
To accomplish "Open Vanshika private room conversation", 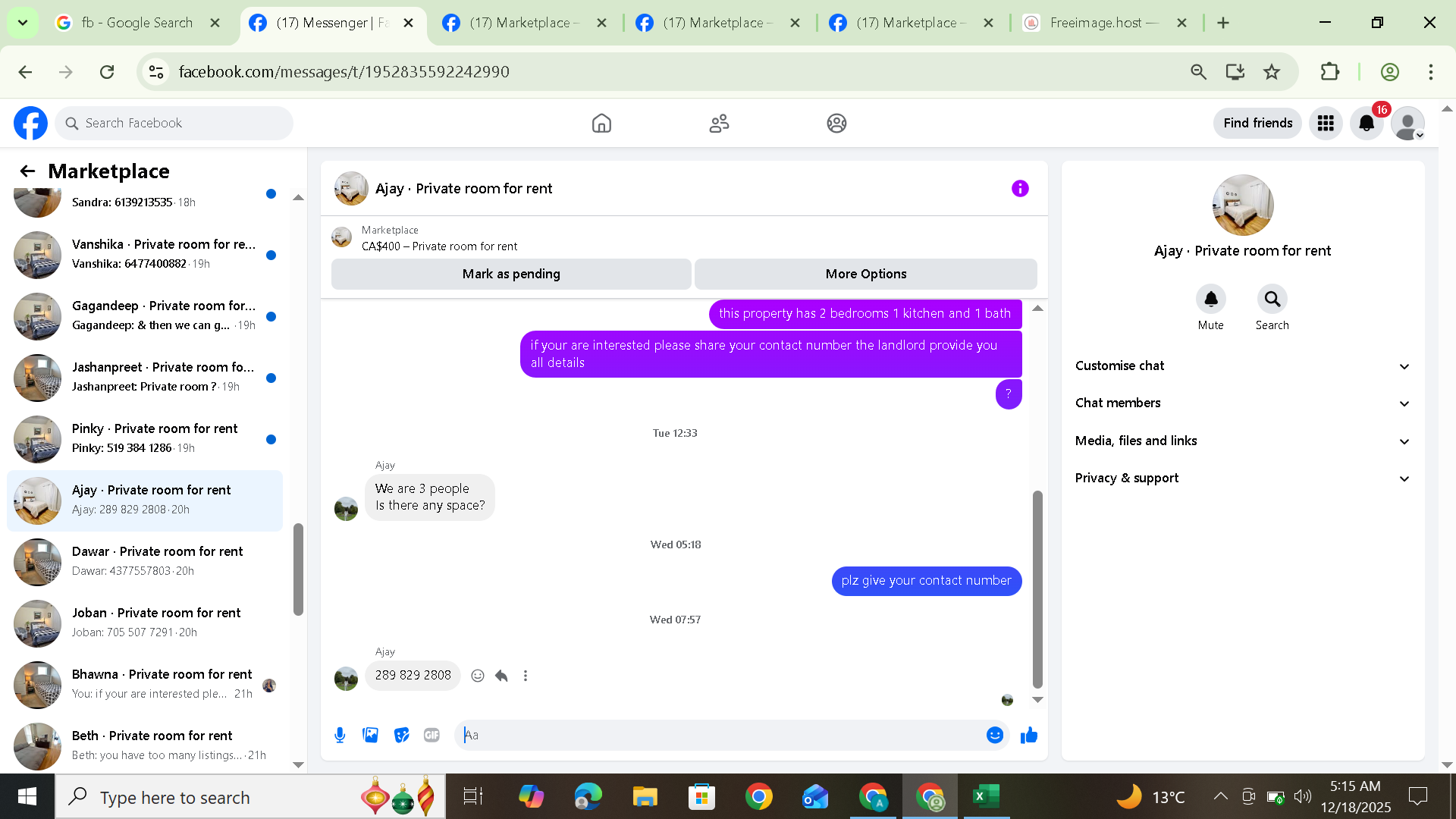I will (x=145, y=255).
